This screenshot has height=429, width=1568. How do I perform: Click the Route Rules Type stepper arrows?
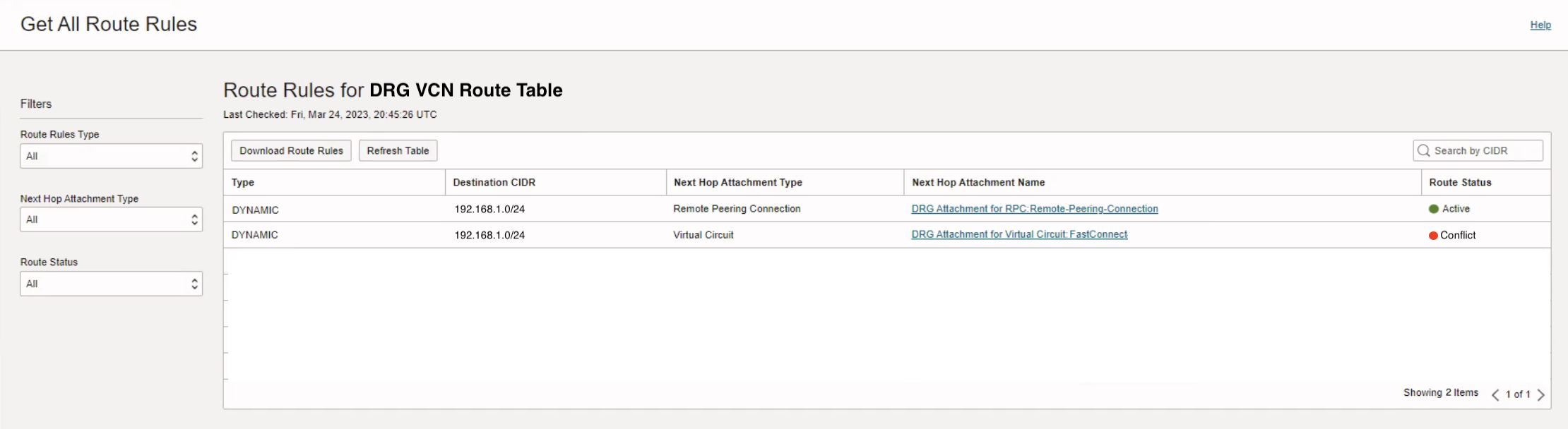tap(194, 155)
